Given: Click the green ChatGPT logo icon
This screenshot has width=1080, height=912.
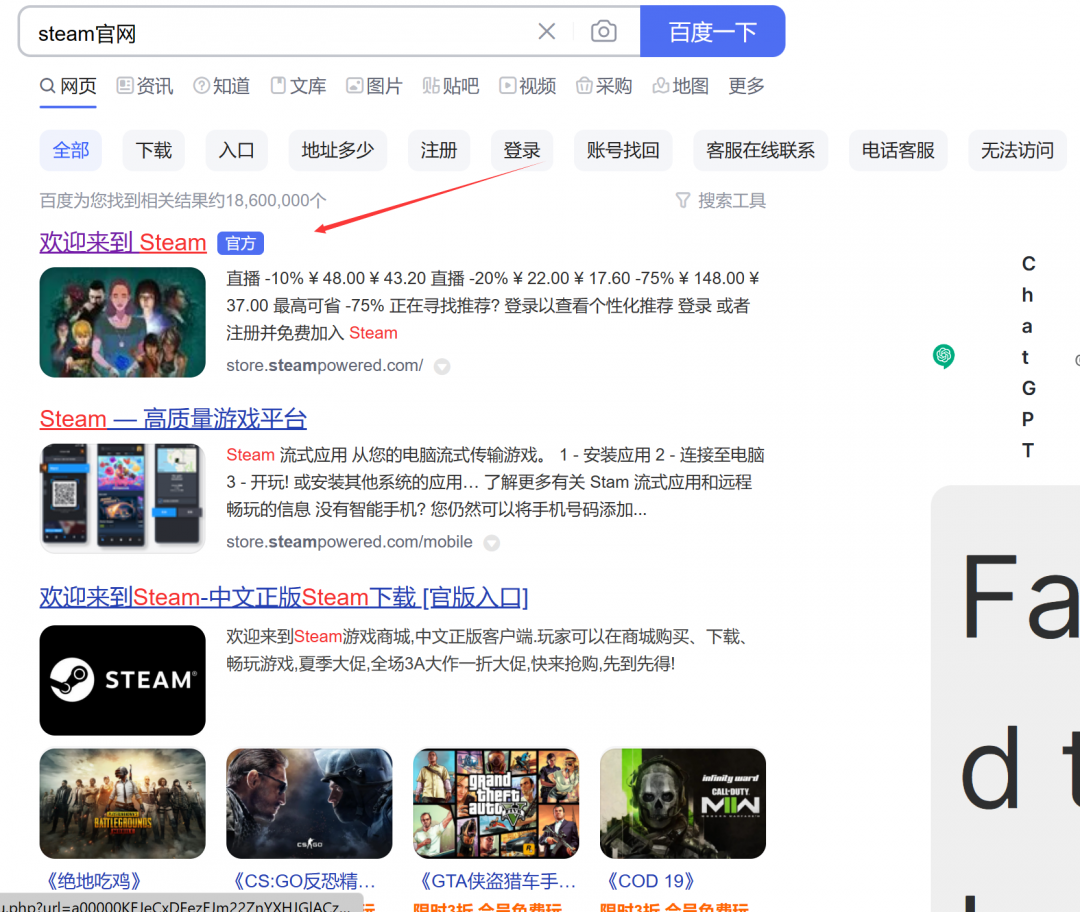Looking at the screenshot, I should coord(944,356).
